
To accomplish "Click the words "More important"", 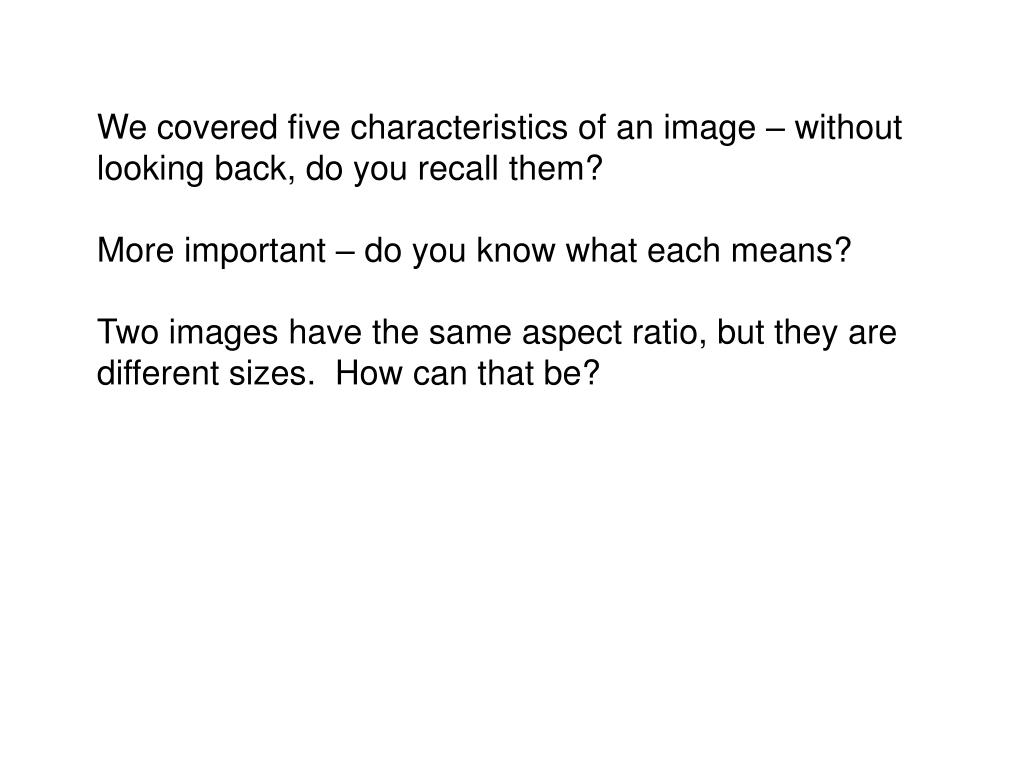I will [x=212, y=251].
